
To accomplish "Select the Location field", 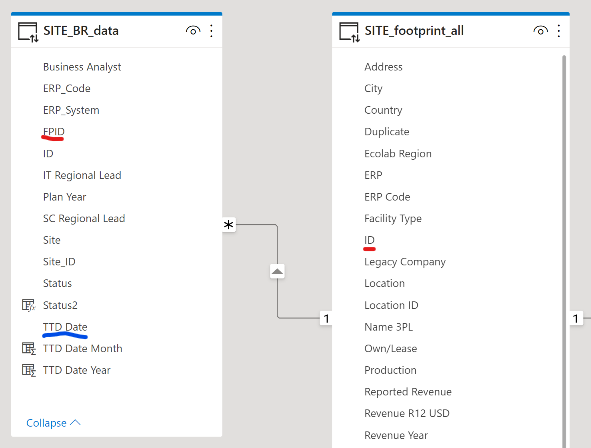I will click(x=384, y=283).
